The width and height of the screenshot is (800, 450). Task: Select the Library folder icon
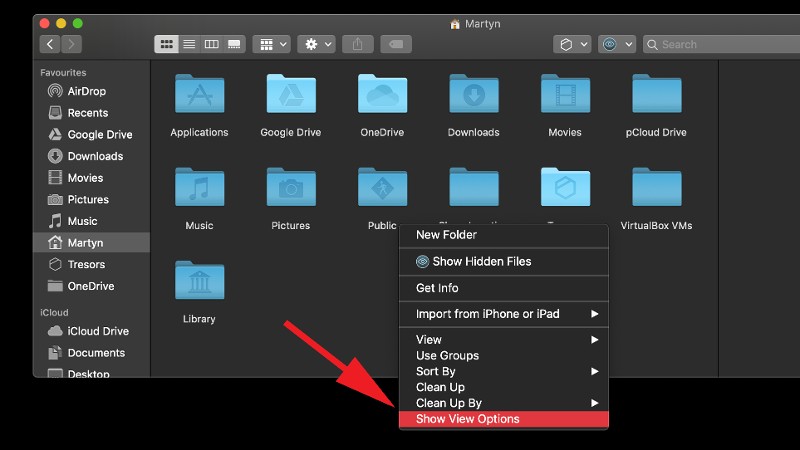point(199,281)
